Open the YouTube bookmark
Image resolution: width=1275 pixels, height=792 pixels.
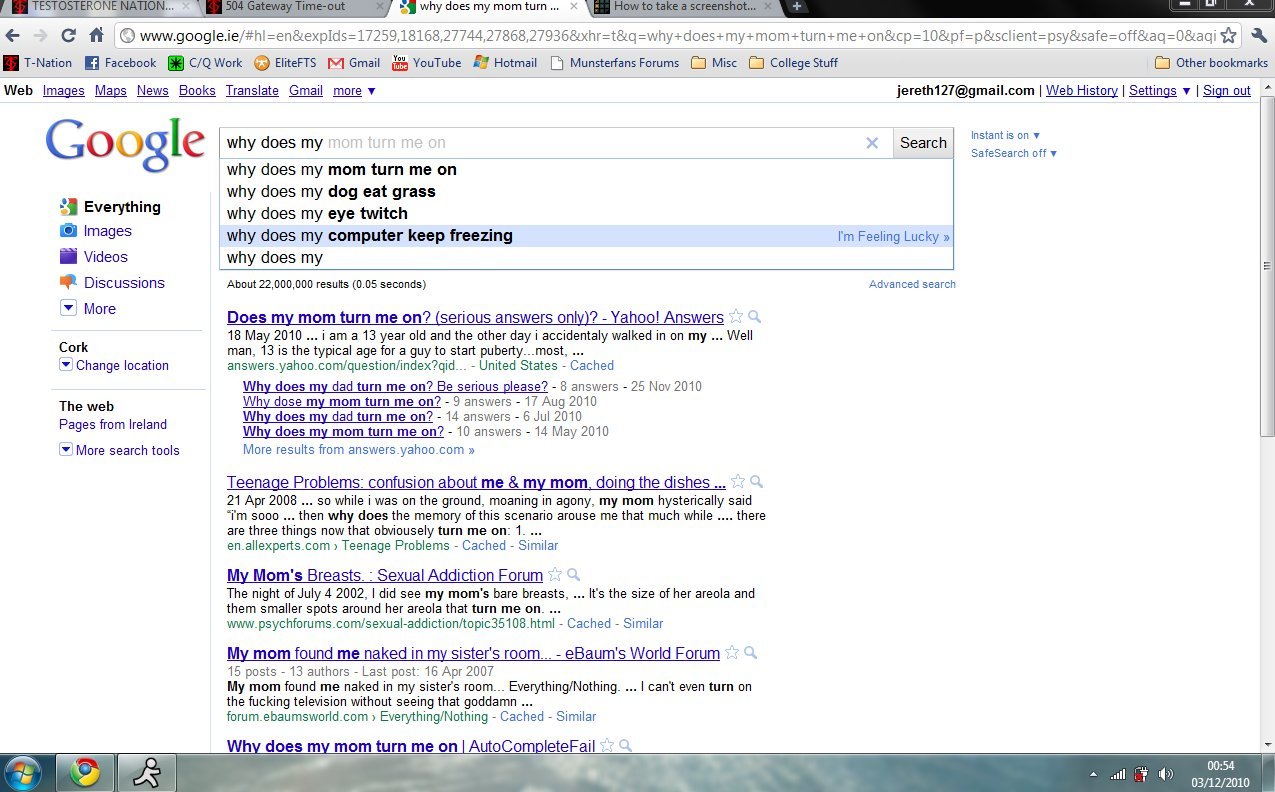[427, 62]
